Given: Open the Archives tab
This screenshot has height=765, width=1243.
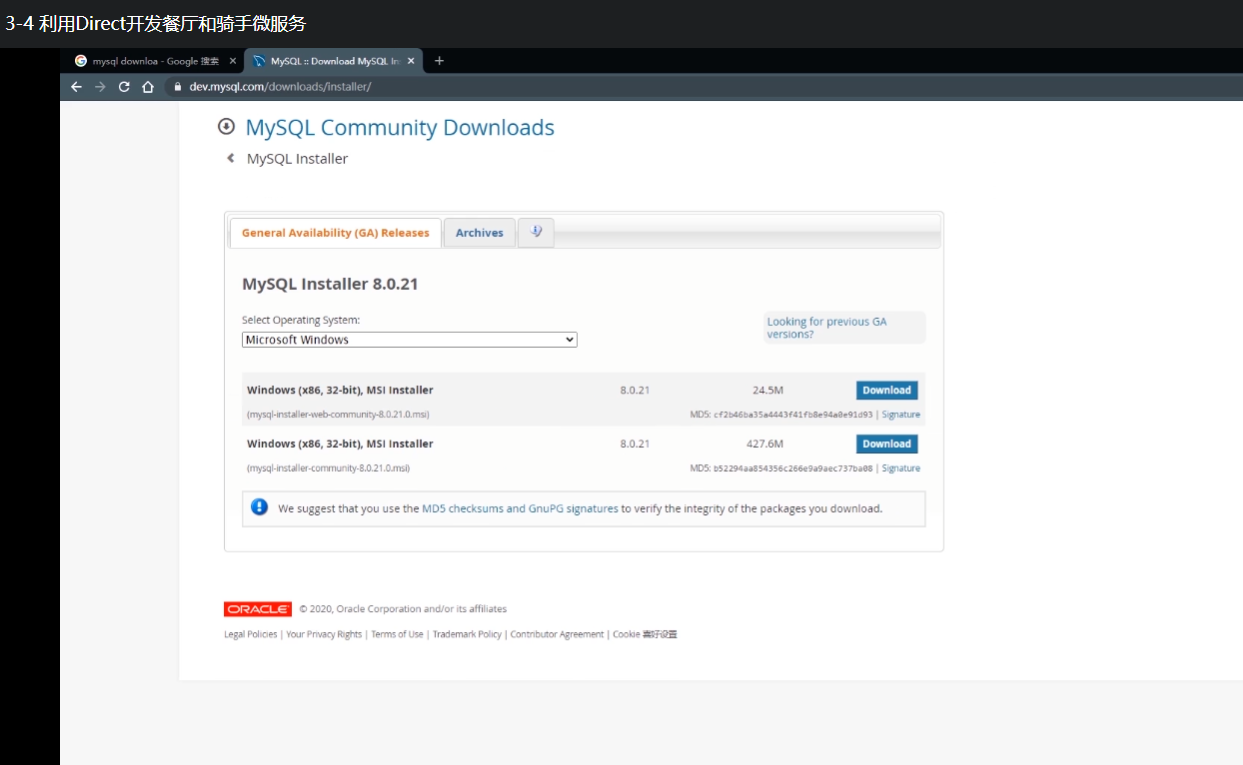Looking at the screenshot, I should pyautogui.click(x=480, y=233).
